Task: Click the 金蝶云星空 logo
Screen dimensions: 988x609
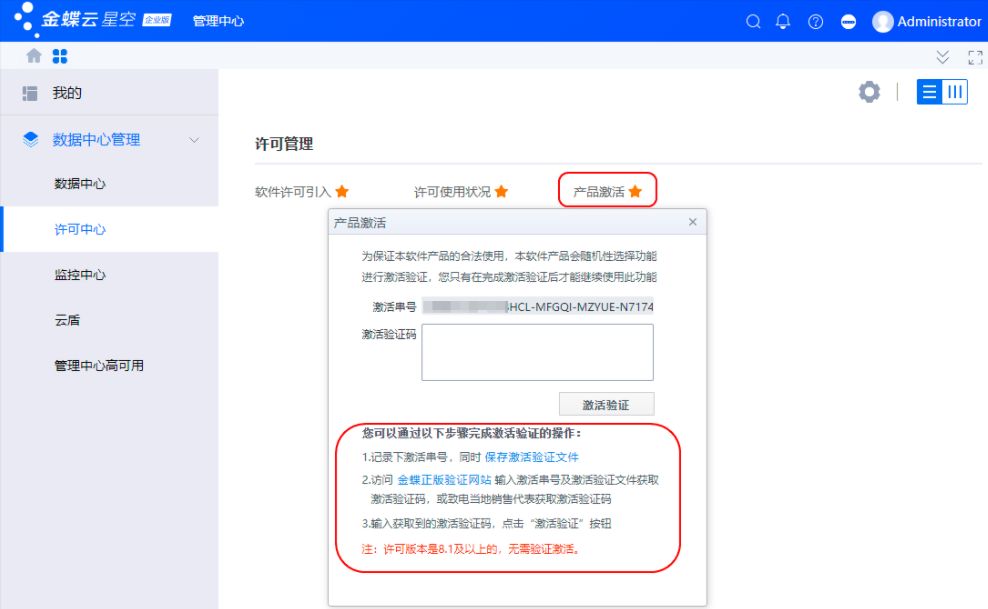Action: pyautogui.click(x=76, y=19)
